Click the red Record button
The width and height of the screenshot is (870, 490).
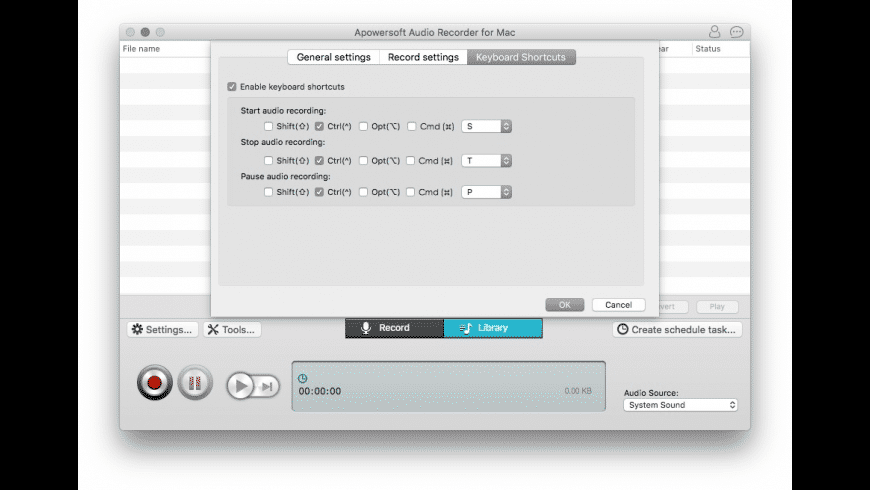coord(154,382)
